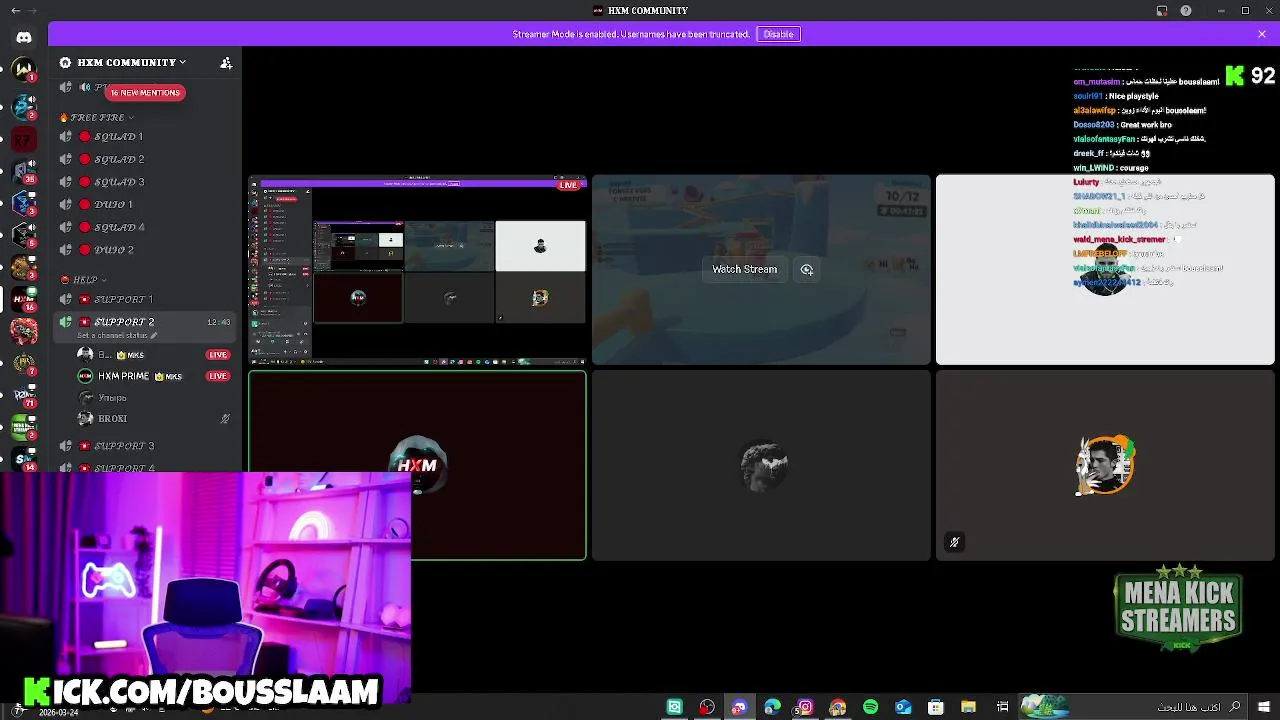Open the Discord inbox icon in title bar
Screen dimensions: 1280x720
pyautogui.click(x=1162, y=11)
